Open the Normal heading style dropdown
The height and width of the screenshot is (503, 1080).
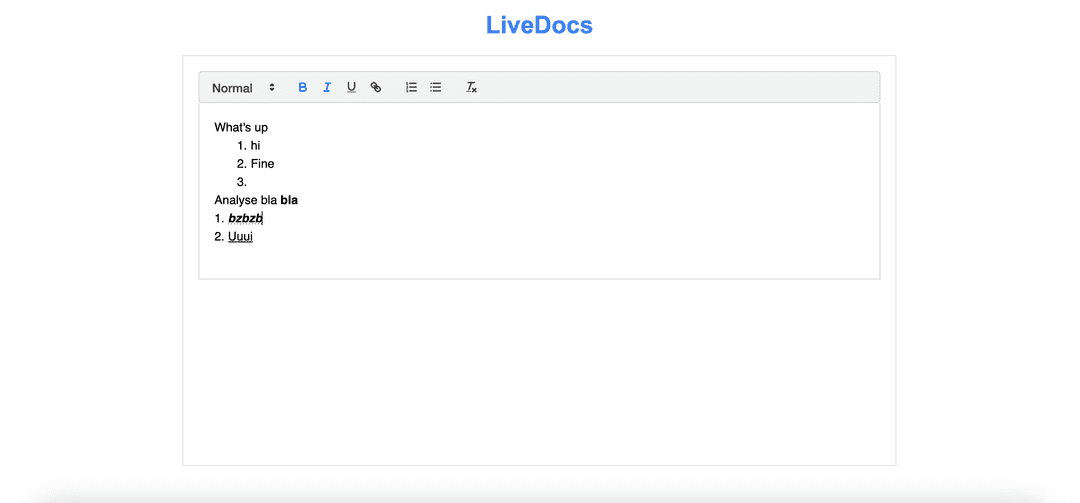point(244,88)
